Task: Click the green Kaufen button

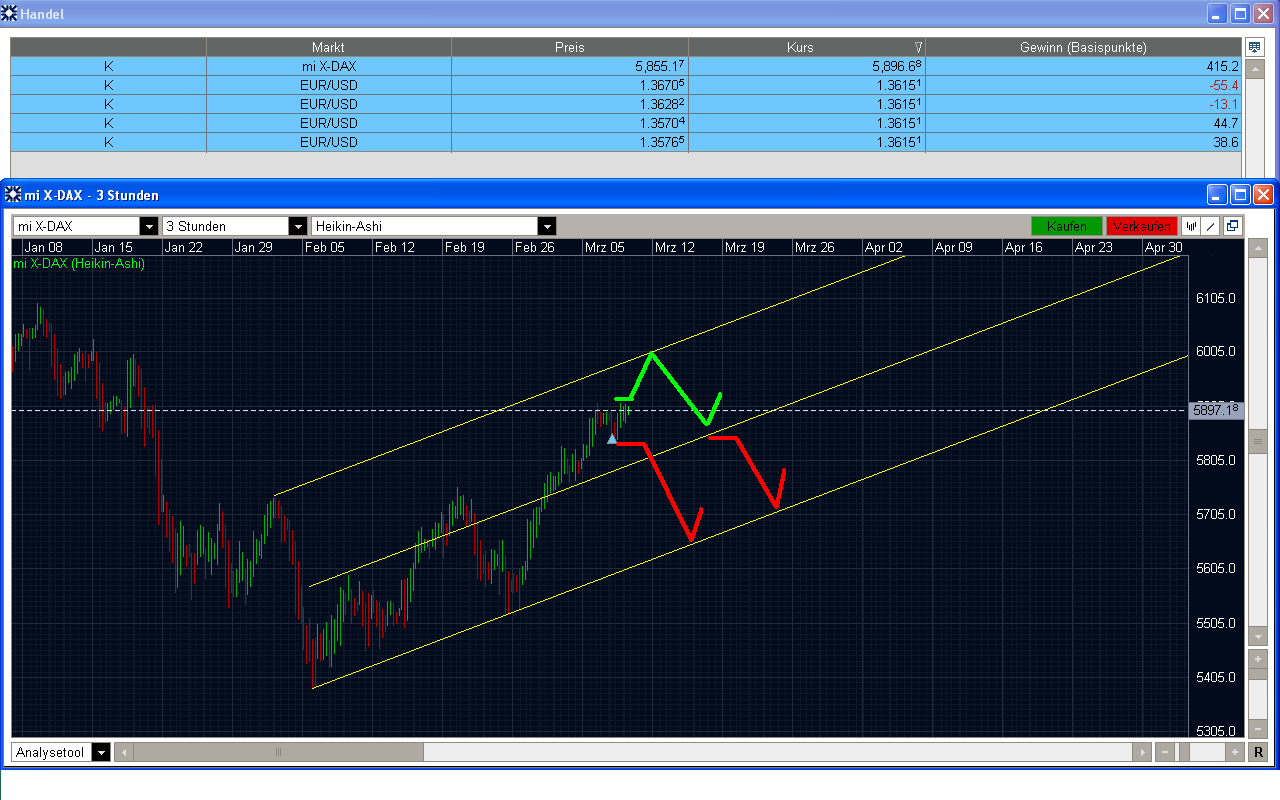Action: point(1067,226)
